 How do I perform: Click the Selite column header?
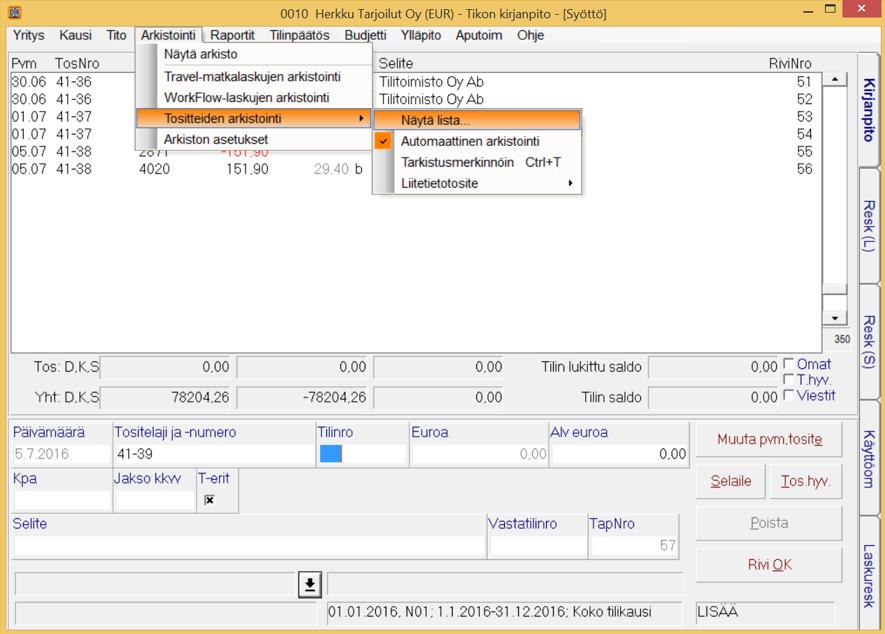[x=396, y=63]
